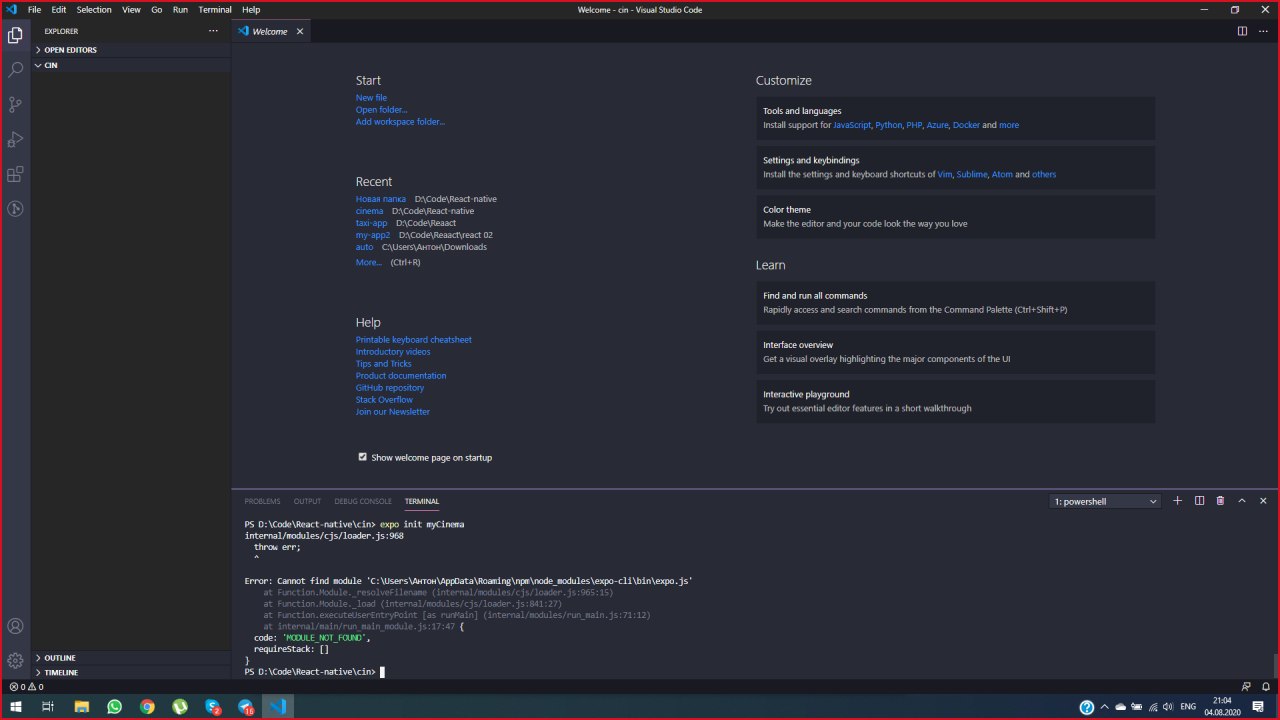Open Task View on the taskbar
This screenshot has width=1280, height=720.
click(x=48, y=707)
